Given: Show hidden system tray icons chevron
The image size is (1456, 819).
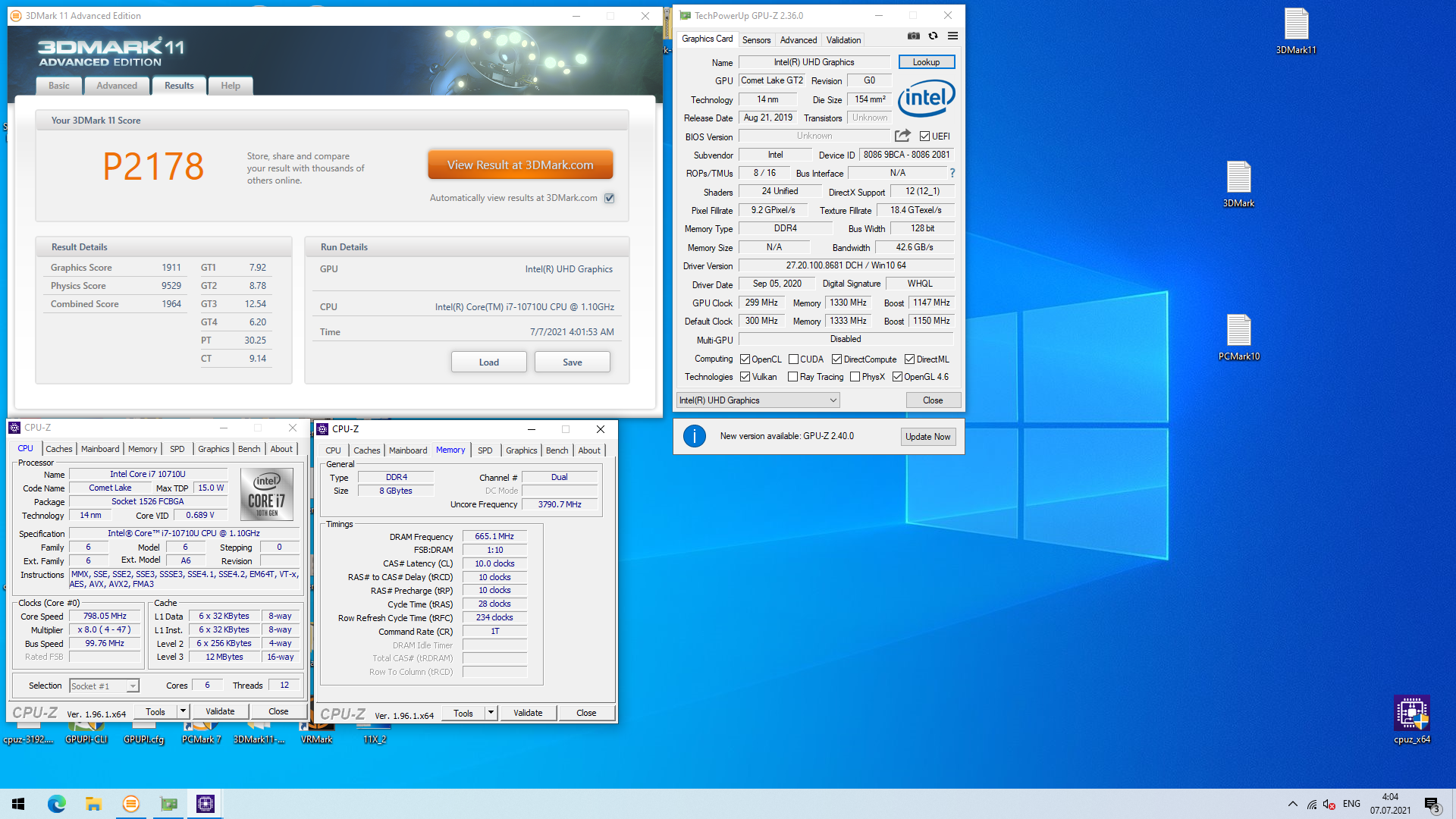Looking at the screenshot, I should coord(1292,805).
